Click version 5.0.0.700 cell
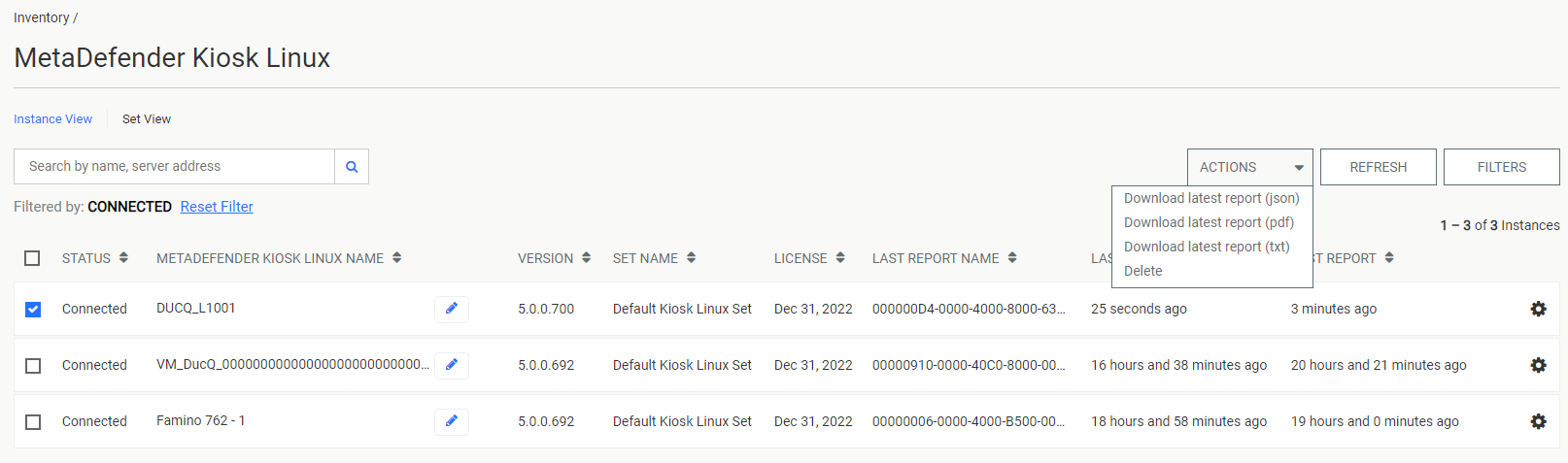Image resolution: width=1568 pixels, height=463 pixels. 546,309
